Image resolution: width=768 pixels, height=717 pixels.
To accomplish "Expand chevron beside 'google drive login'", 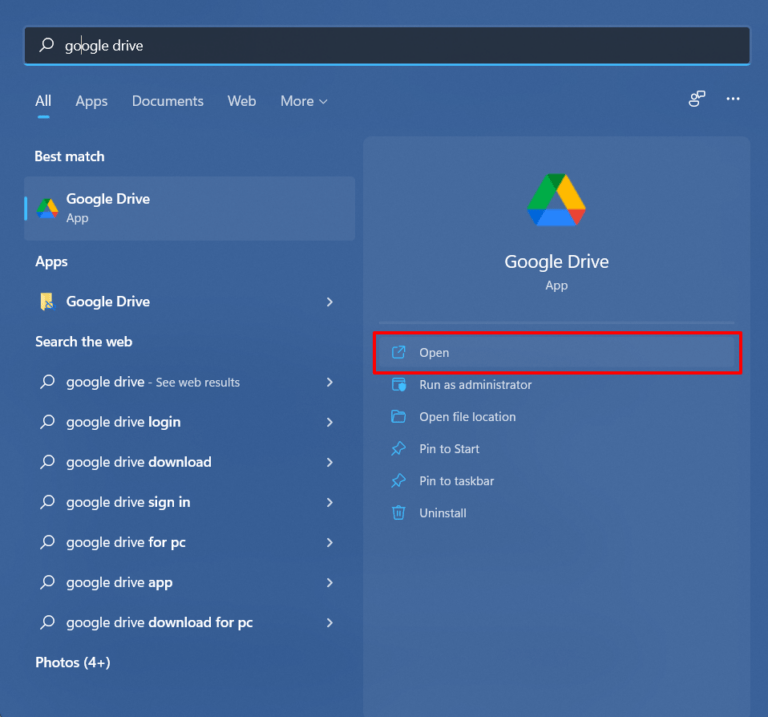I will point(330,422).
